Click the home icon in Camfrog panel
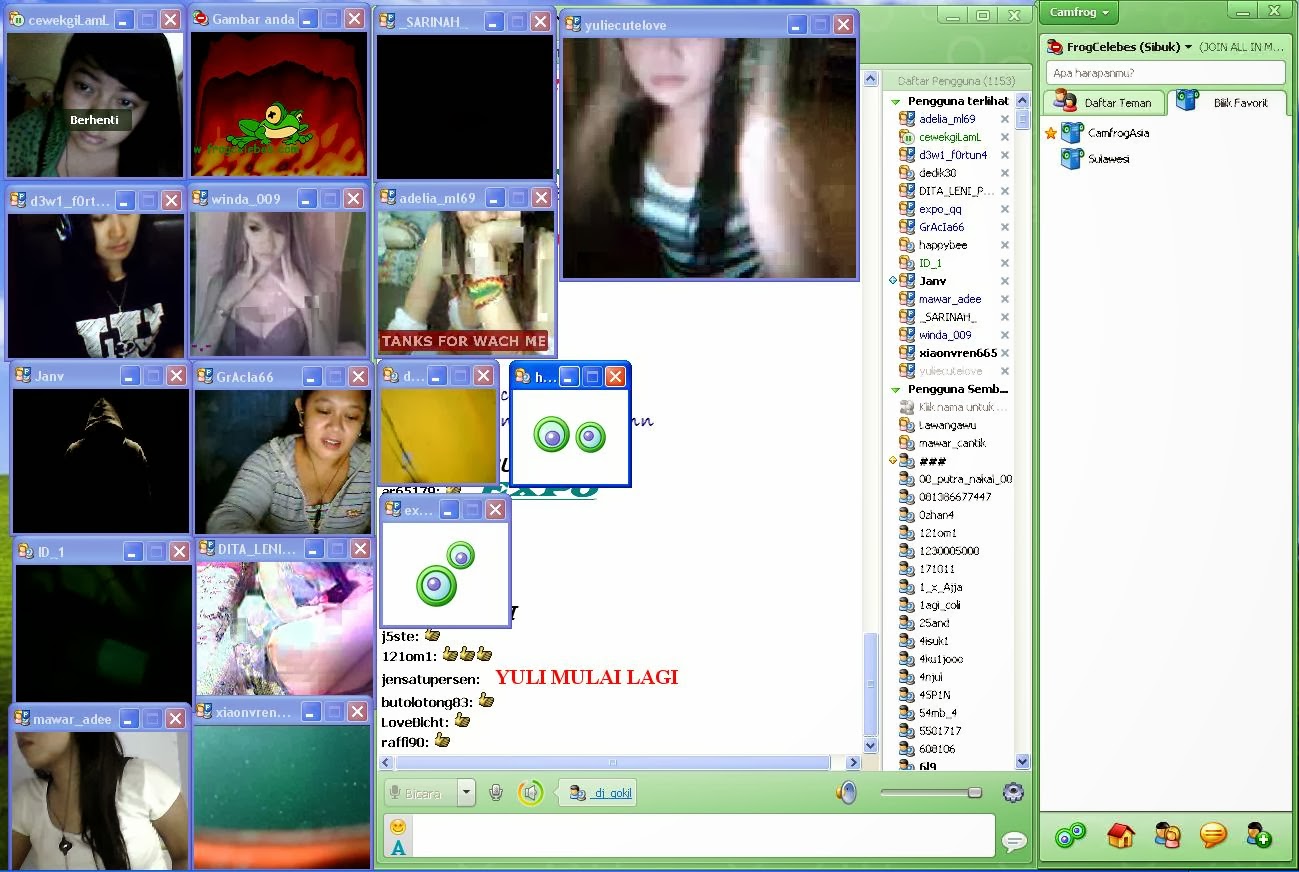The height and width of the screenshot is (872, 1299). 1121,835
